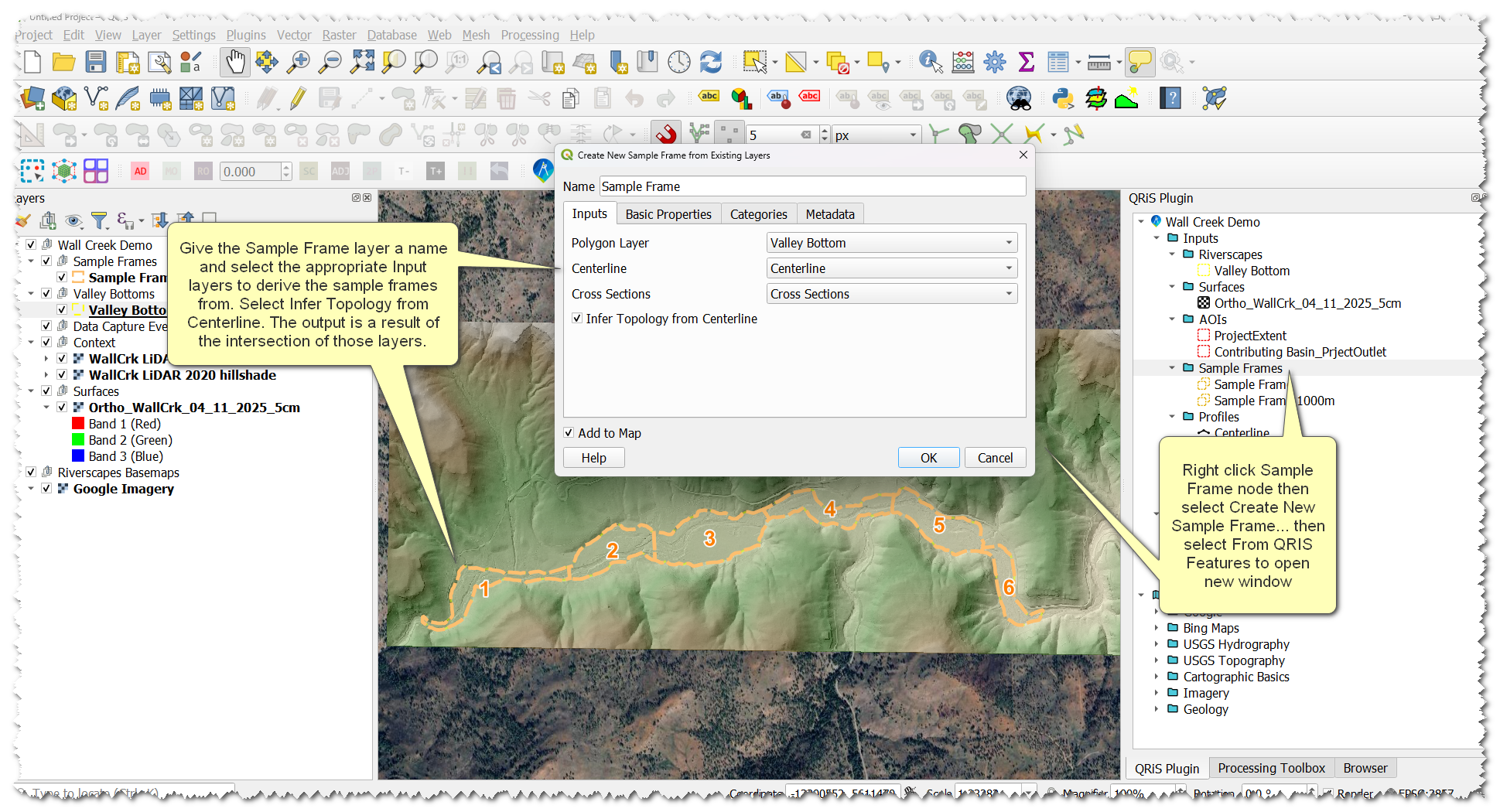Click the Help button in the dialog
Viewport: 1500px width, 812px height.
click(593, 458)
